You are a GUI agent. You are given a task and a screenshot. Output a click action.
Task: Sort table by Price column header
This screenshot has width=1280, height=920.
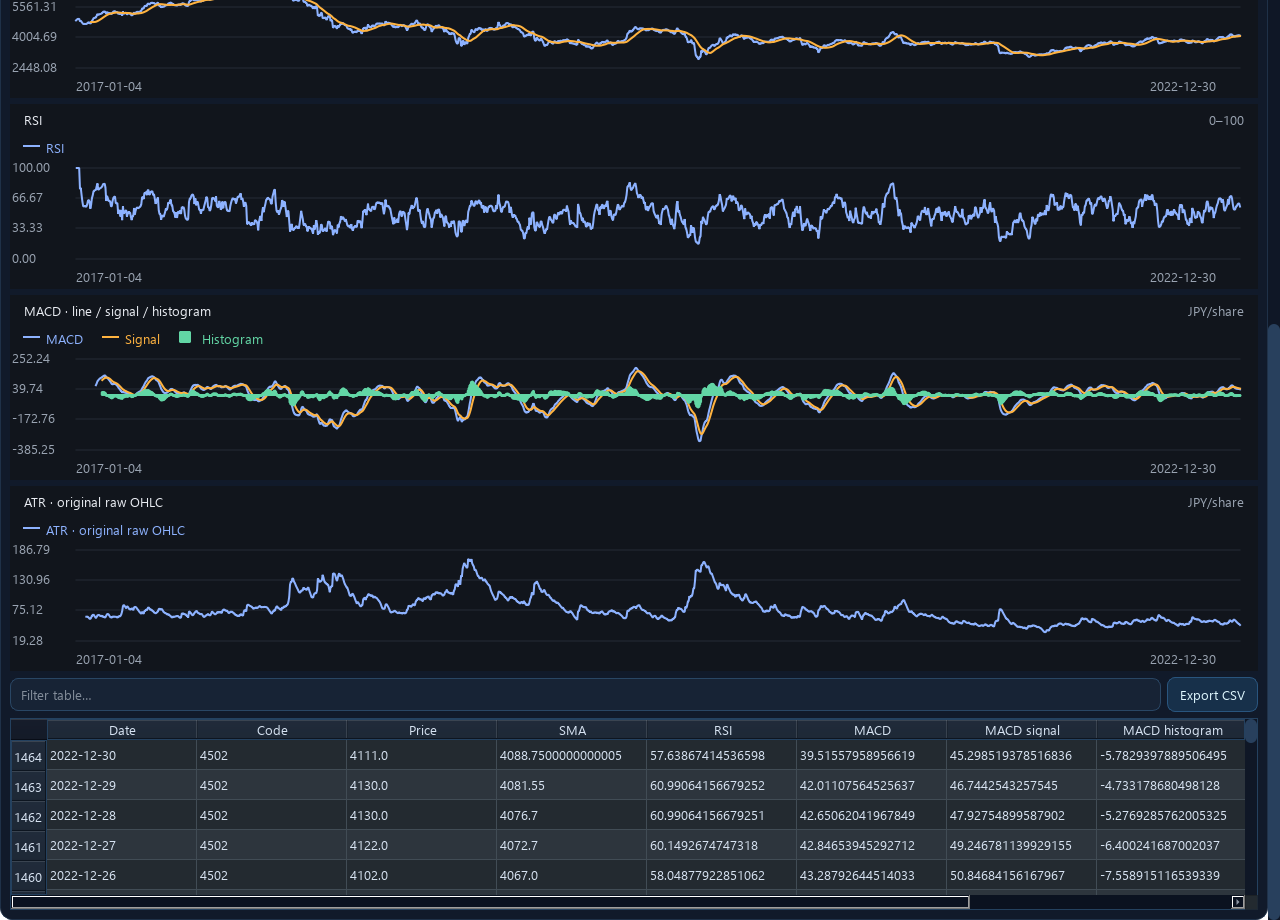[x=422, y=730]
